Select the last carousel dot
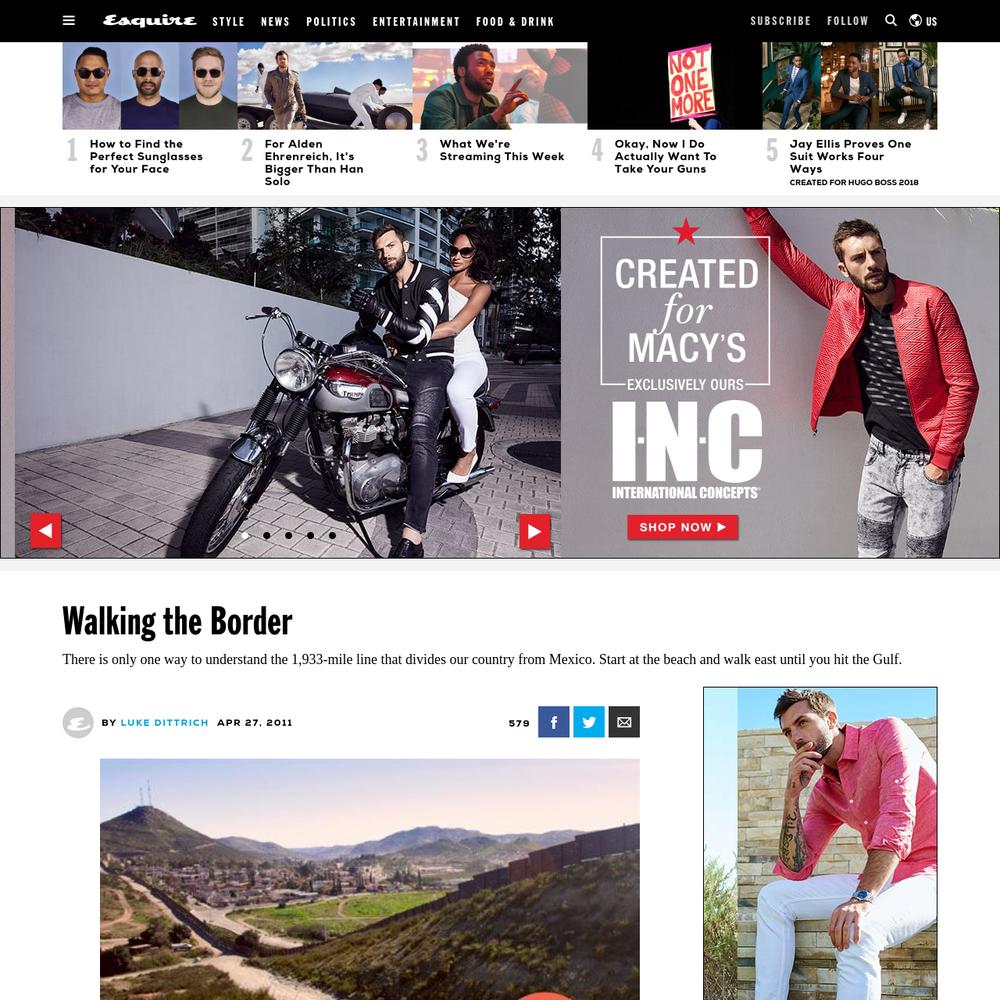The width and height of the screenshot is (1000, 1000). 332,536
